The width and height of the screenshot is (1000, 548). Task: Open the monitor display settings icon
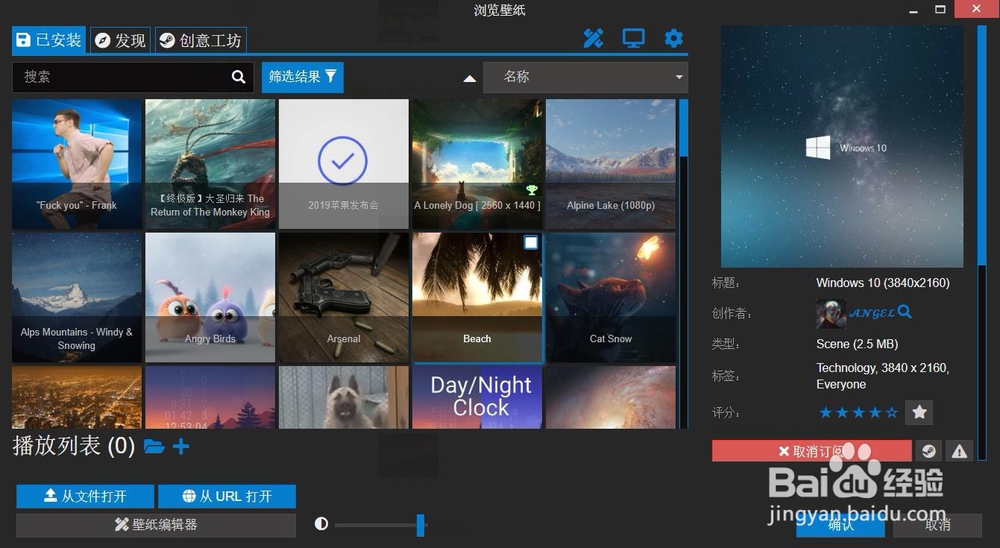pyautogui.click(x=633, y=39)
